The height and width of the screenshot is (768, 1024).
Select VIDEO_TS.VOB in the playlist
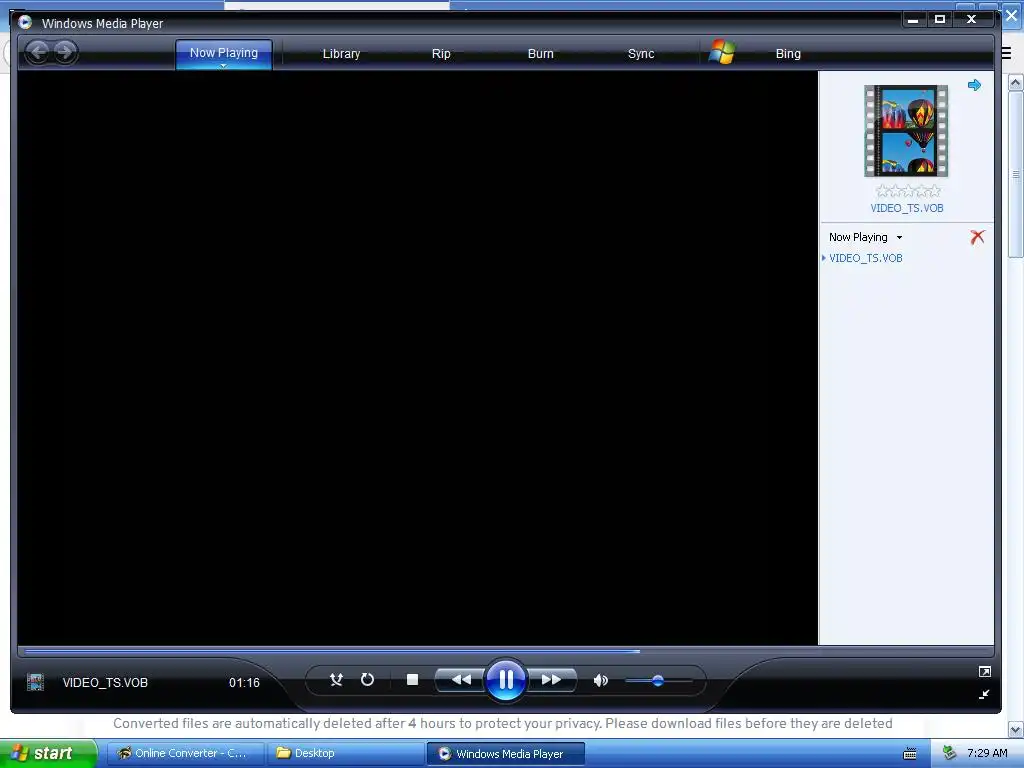865,258
